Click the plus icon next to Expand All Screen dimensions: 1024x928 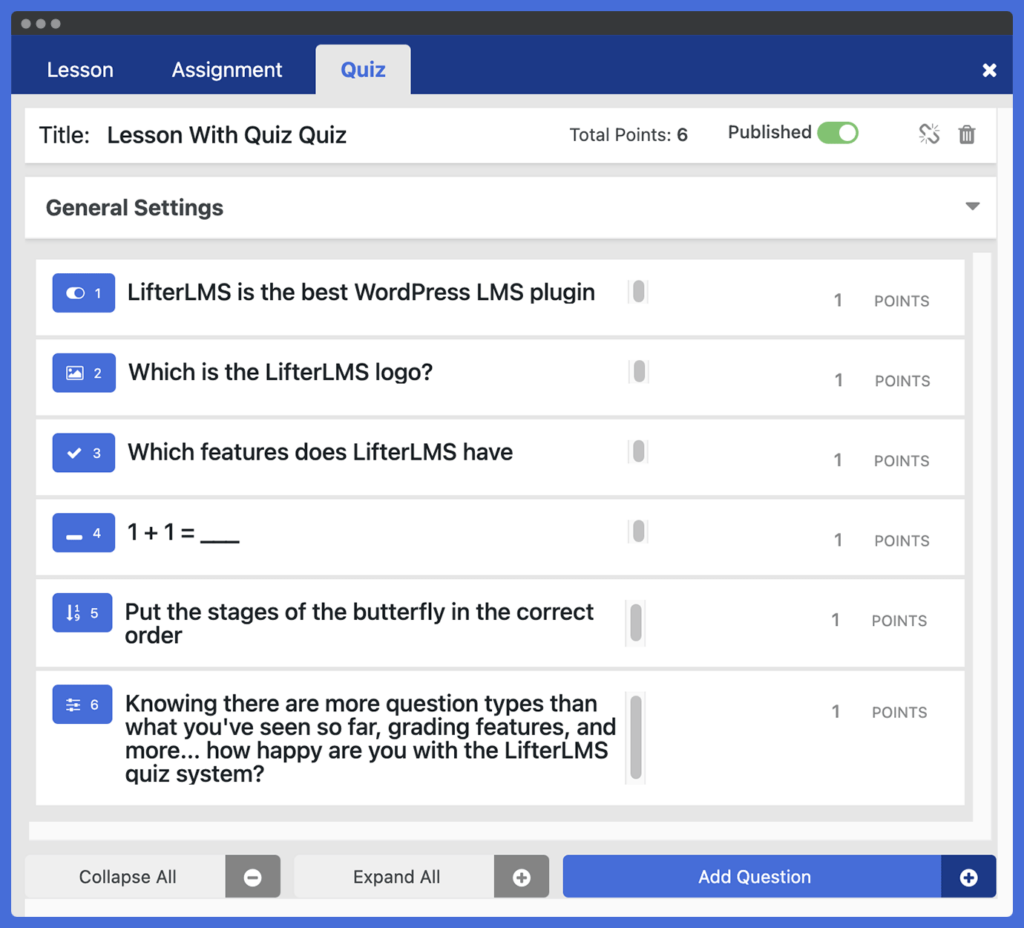click(x=521, y=877)
